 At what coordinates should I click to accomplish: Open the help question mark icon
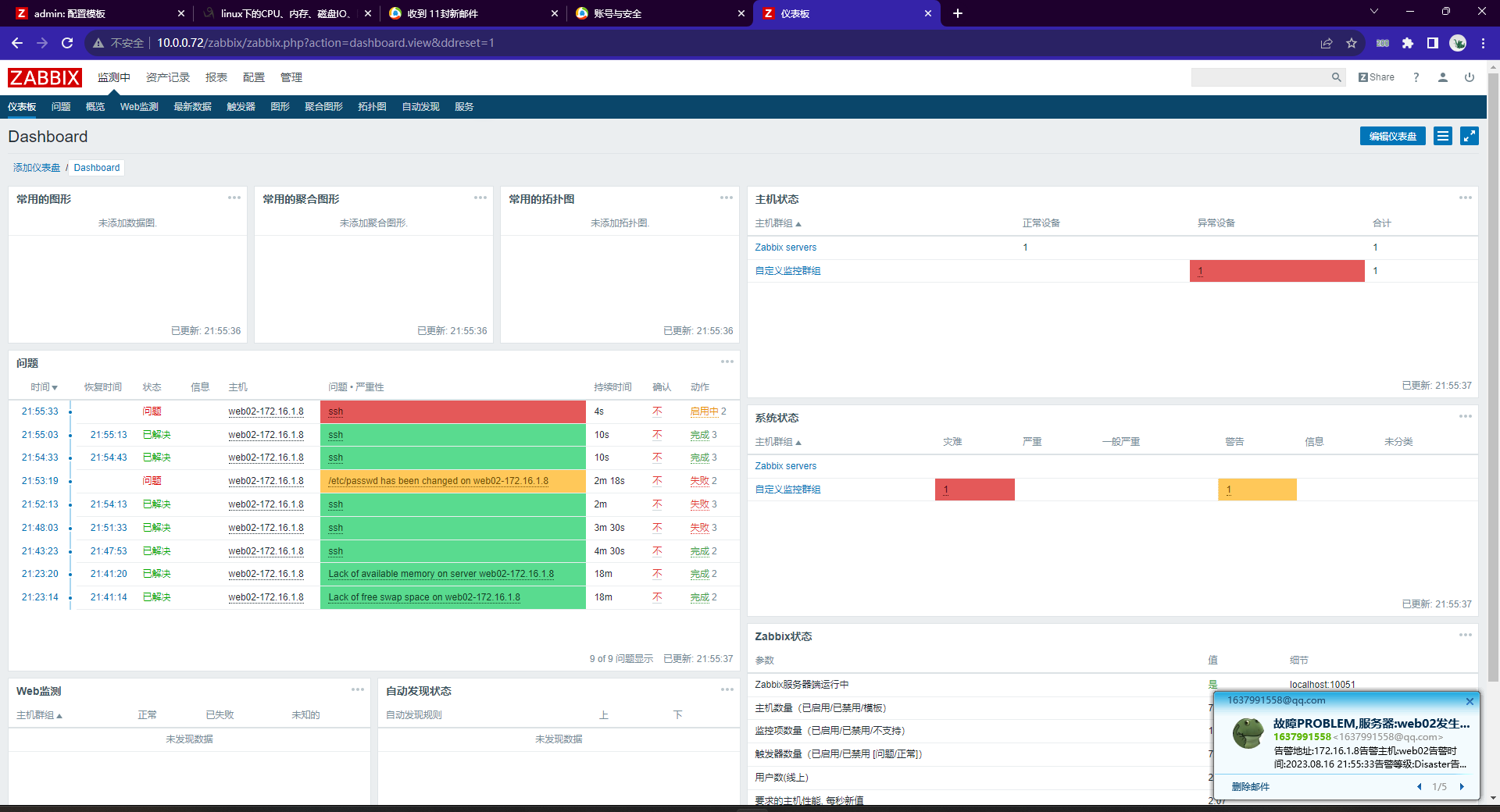click(1416, 77)
